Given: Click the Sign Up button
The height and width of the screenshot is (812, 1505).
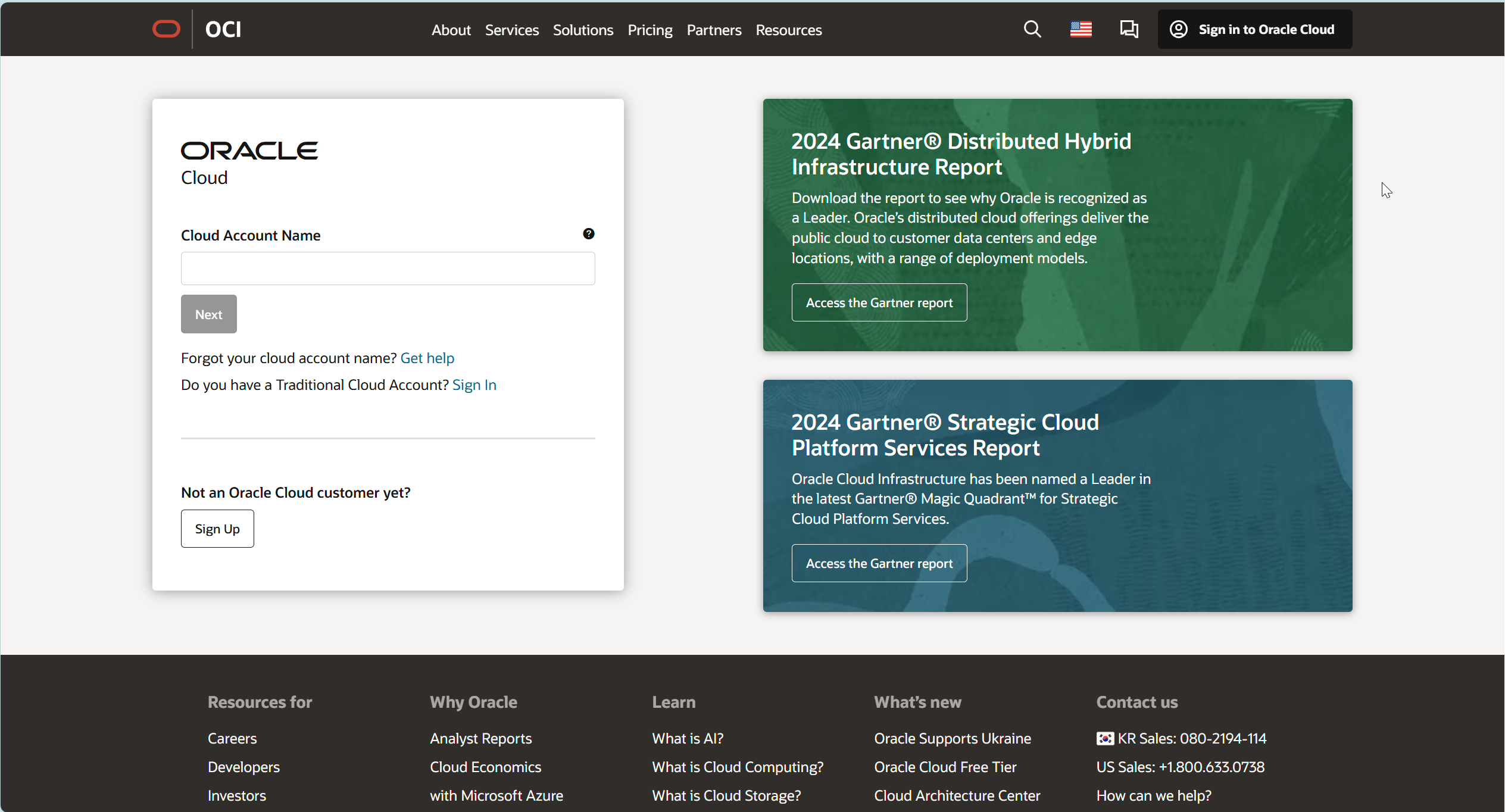Looking at the screenshot, I should click(x=217, y=529).
